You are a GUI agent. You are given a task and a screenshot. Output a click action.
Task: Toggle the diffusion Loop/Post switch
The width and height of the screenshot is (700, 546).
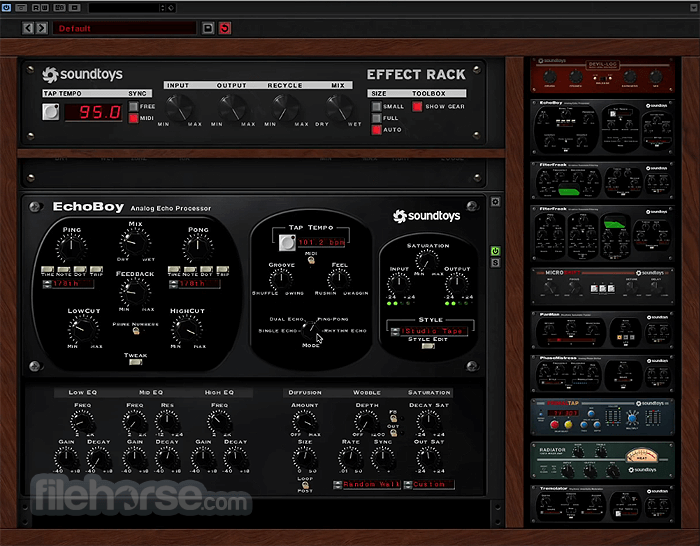(x=305, y=485)
